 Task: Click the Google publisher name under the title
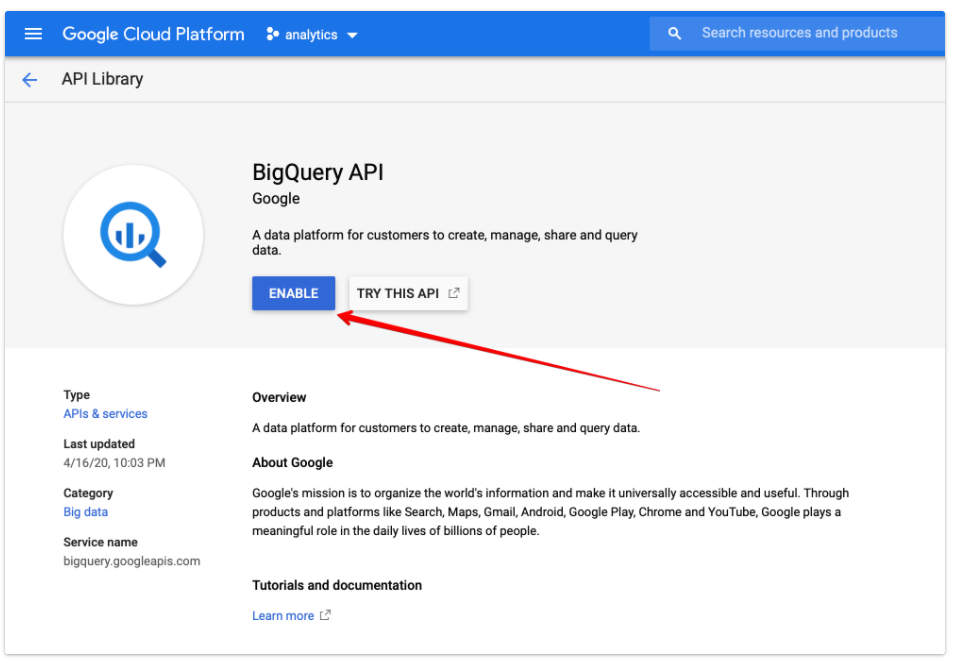point(276,199)
